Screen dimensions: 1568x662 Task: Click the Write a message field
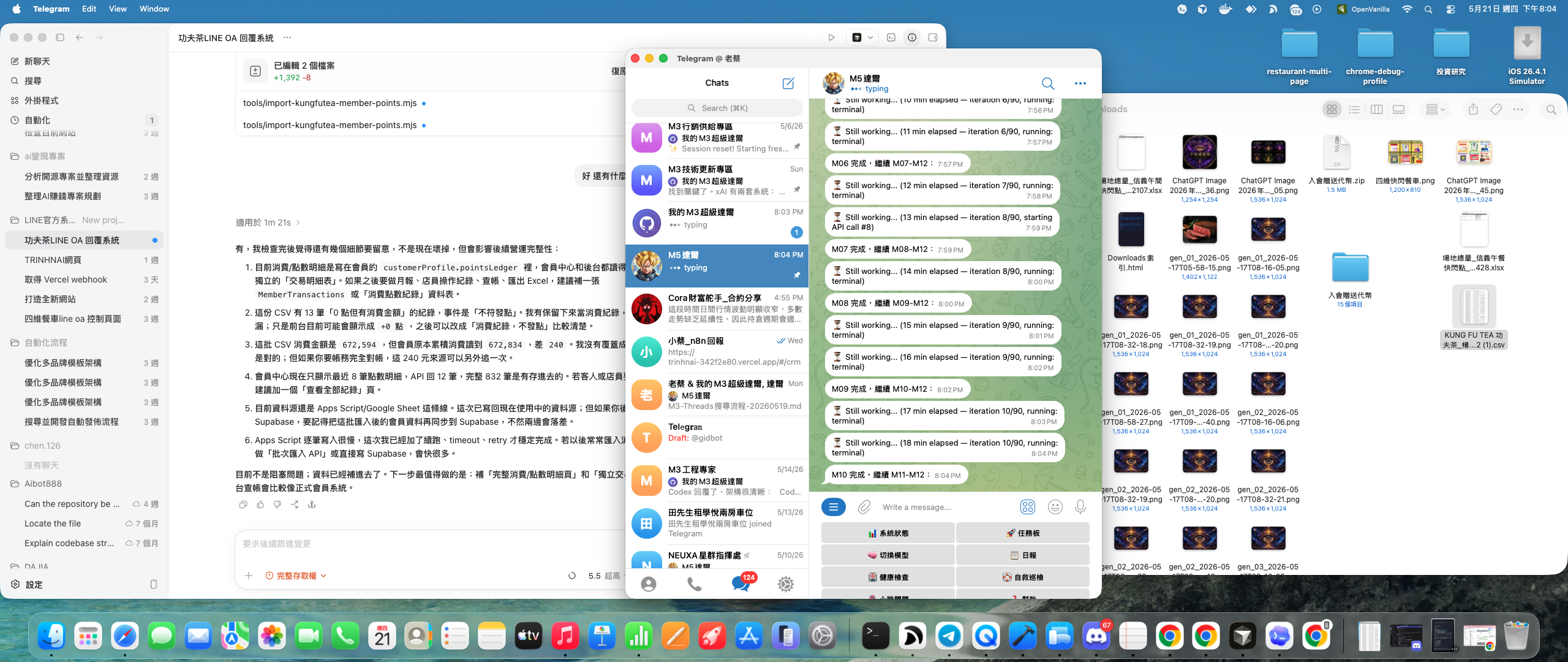point(947,507)
